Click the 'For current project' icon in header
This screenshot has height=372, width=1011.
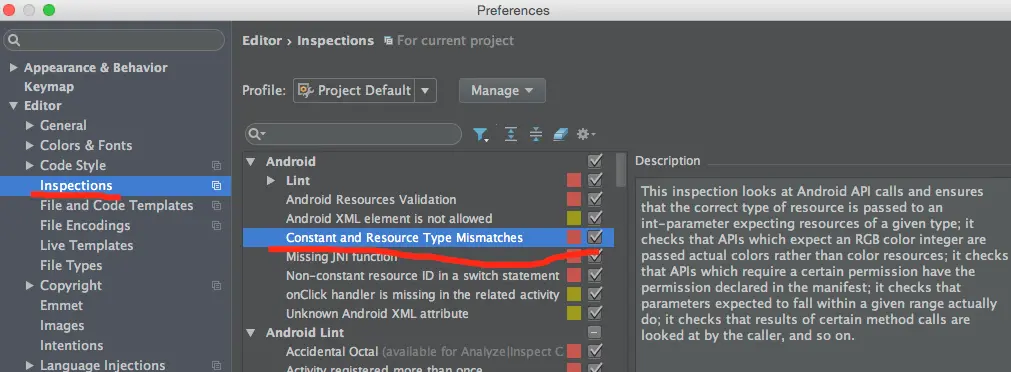388,41
